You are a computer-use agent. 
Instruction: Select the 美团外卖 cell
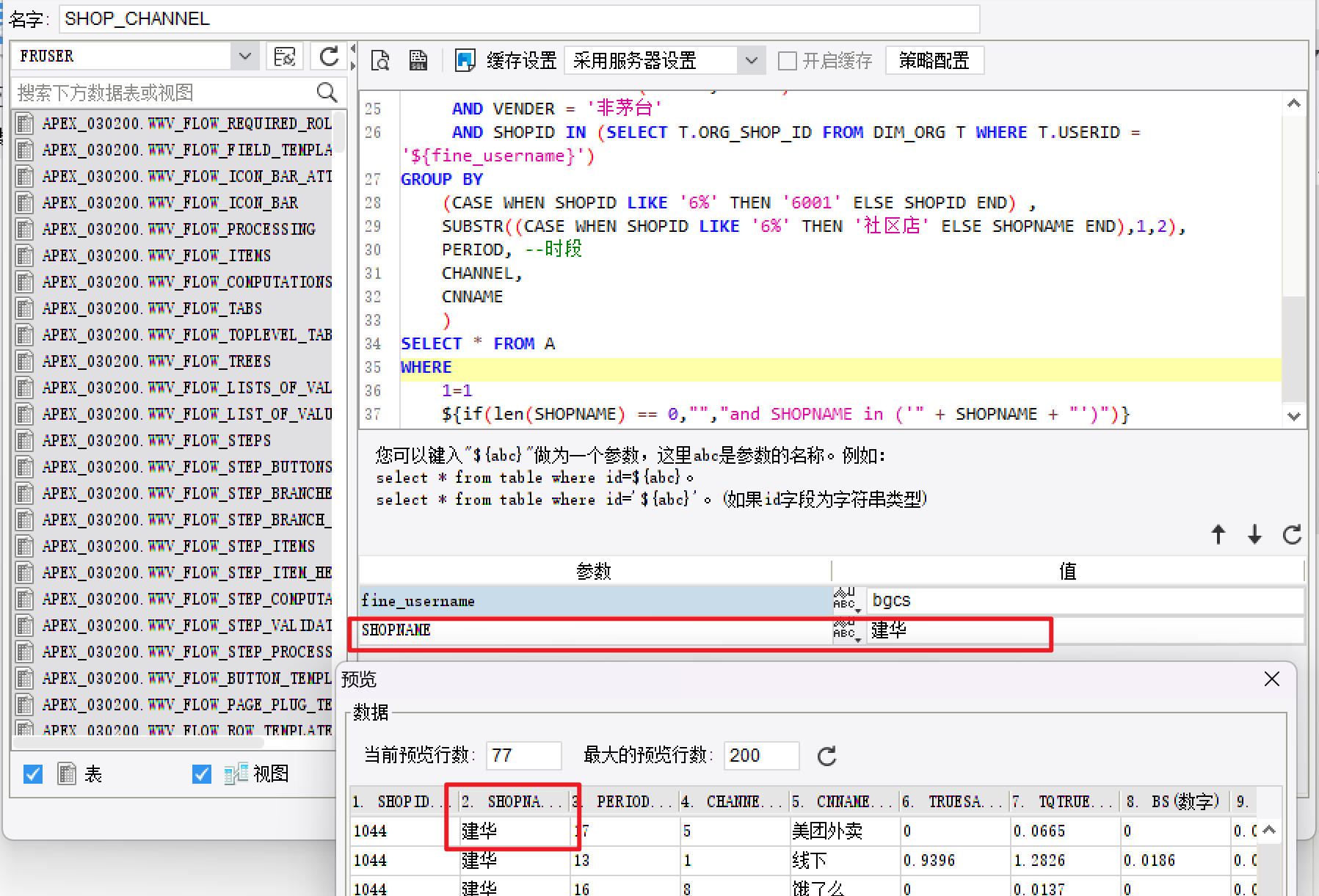844,831
